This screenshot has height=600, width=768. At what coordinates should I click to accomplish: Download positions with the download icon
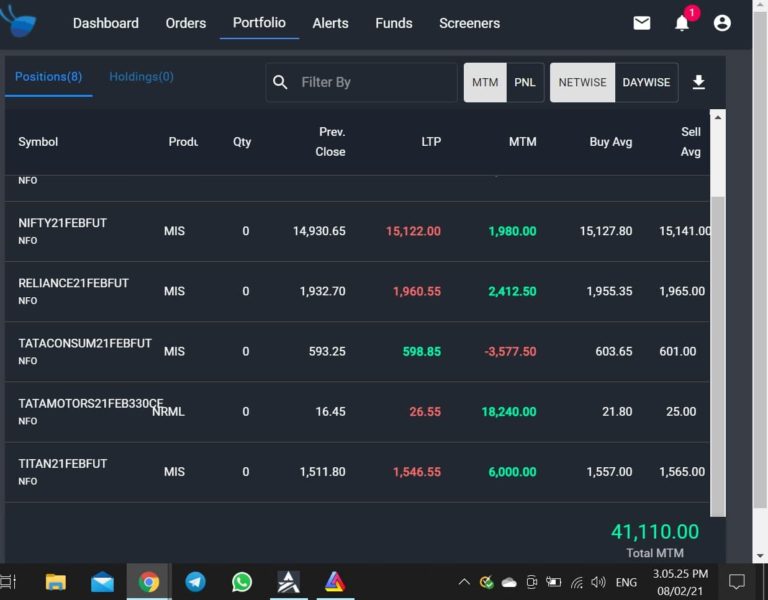coord(698,82)
